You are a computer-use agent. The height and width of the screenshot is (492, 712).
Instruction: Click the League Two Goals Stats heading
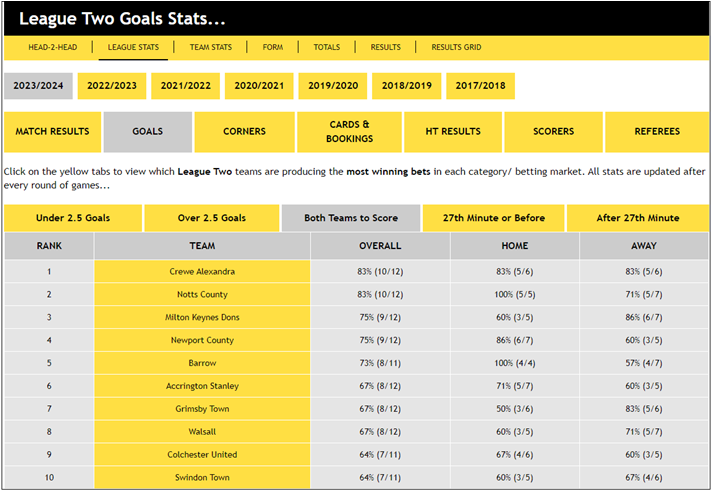point(122,19)
